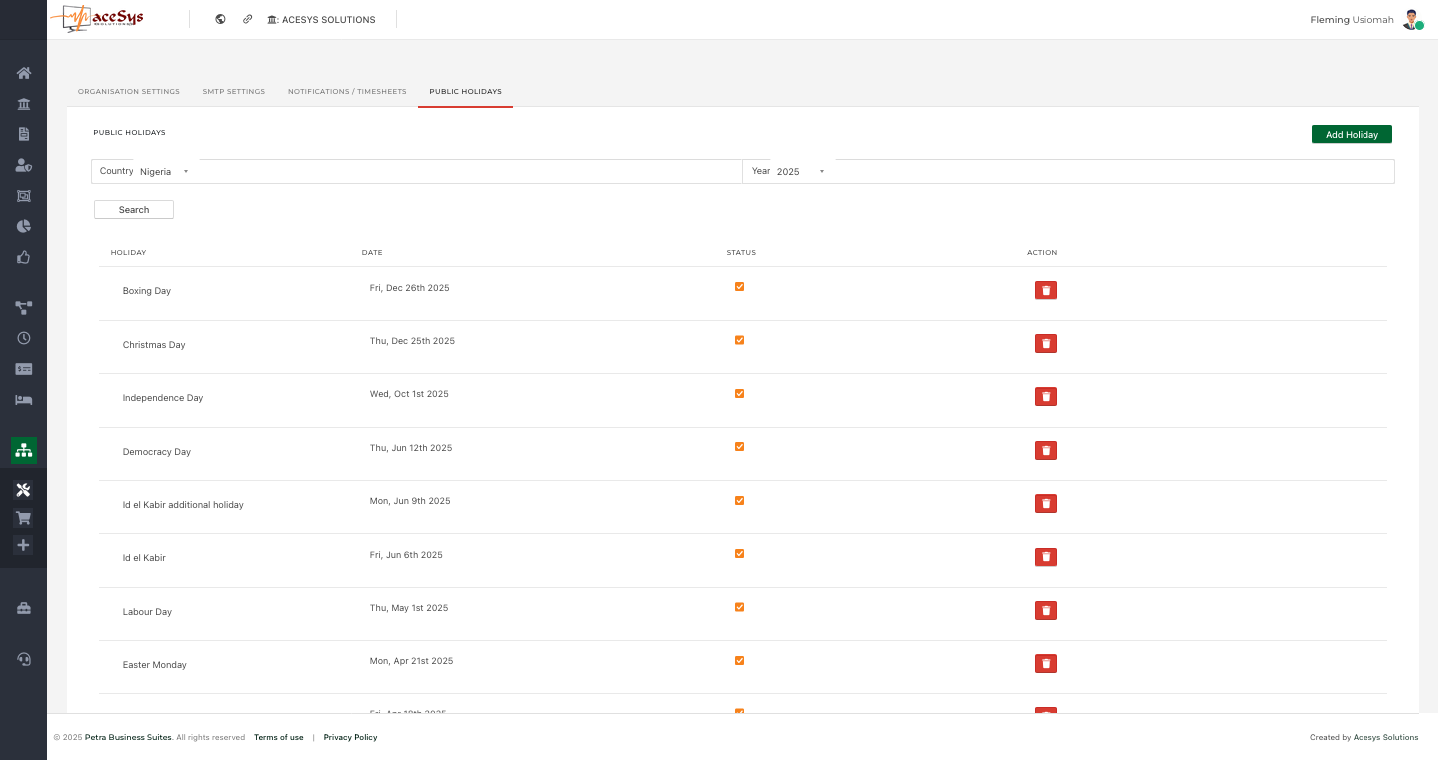Click the shopping cart sidebar icon
Viewport: 1440px width, 761px height.
pyautogui.click(x=24, y=518)
